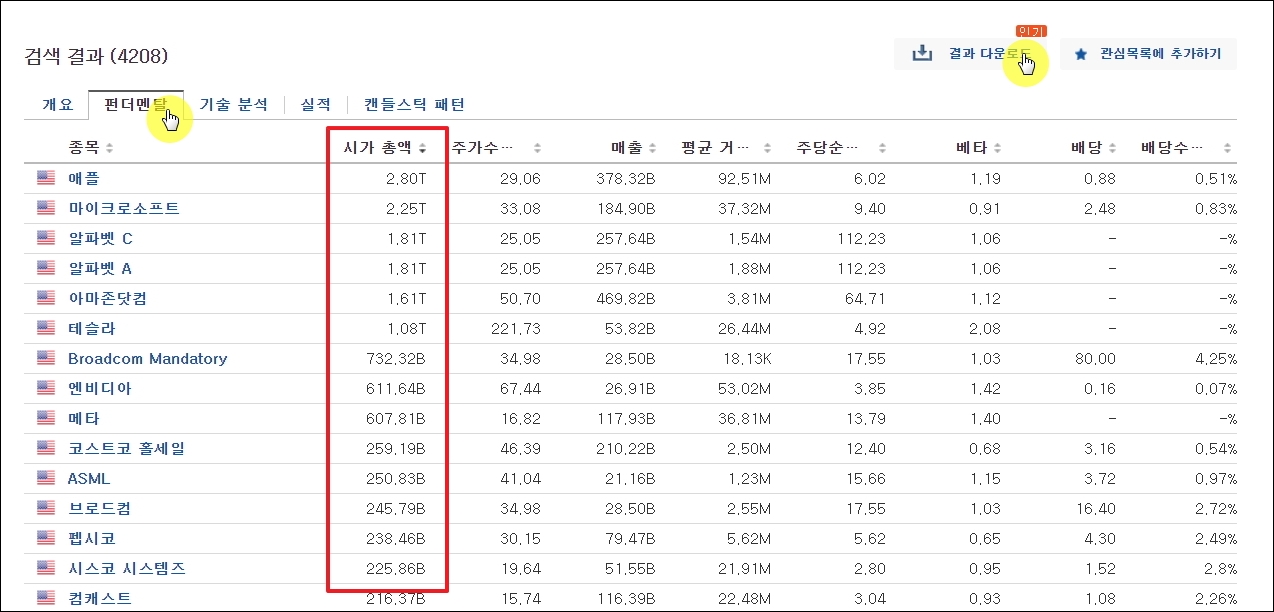Select 메타 market cap 607,81B

pyautogui.click(x=396, y=418)
